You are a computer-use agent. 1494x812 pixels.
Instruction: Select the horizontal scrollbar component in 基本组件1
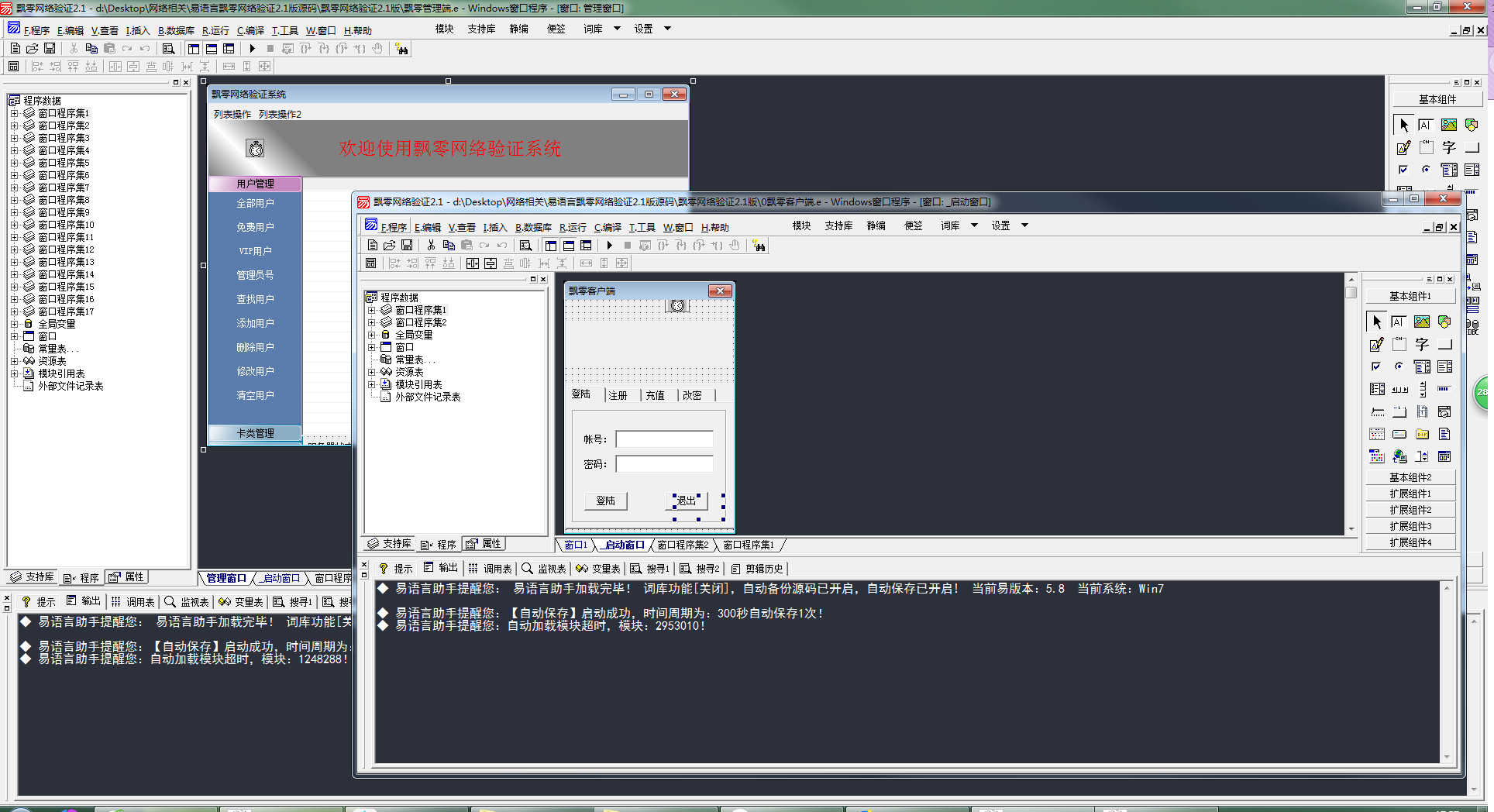click(1399, 389)
